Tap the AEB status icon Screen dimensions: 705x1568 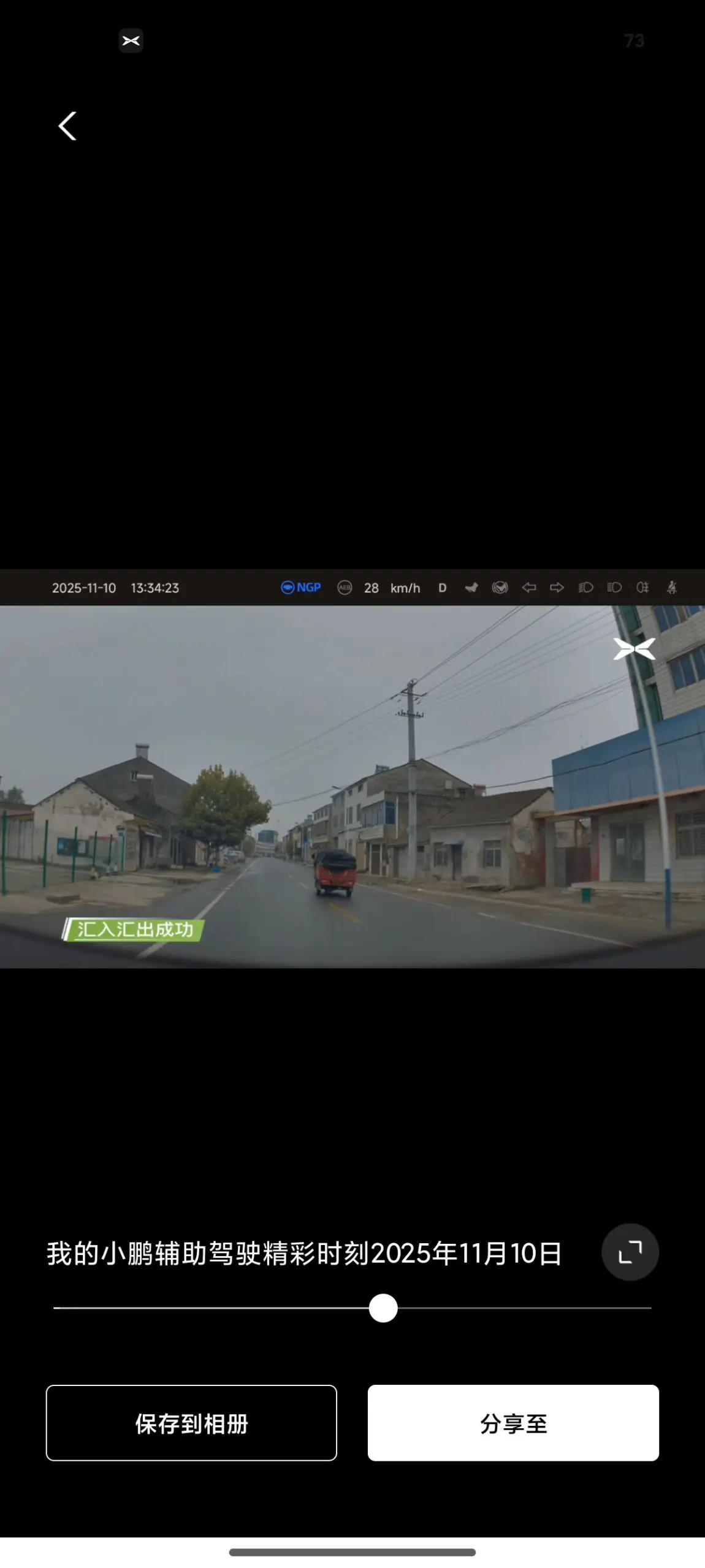(345, 588)
